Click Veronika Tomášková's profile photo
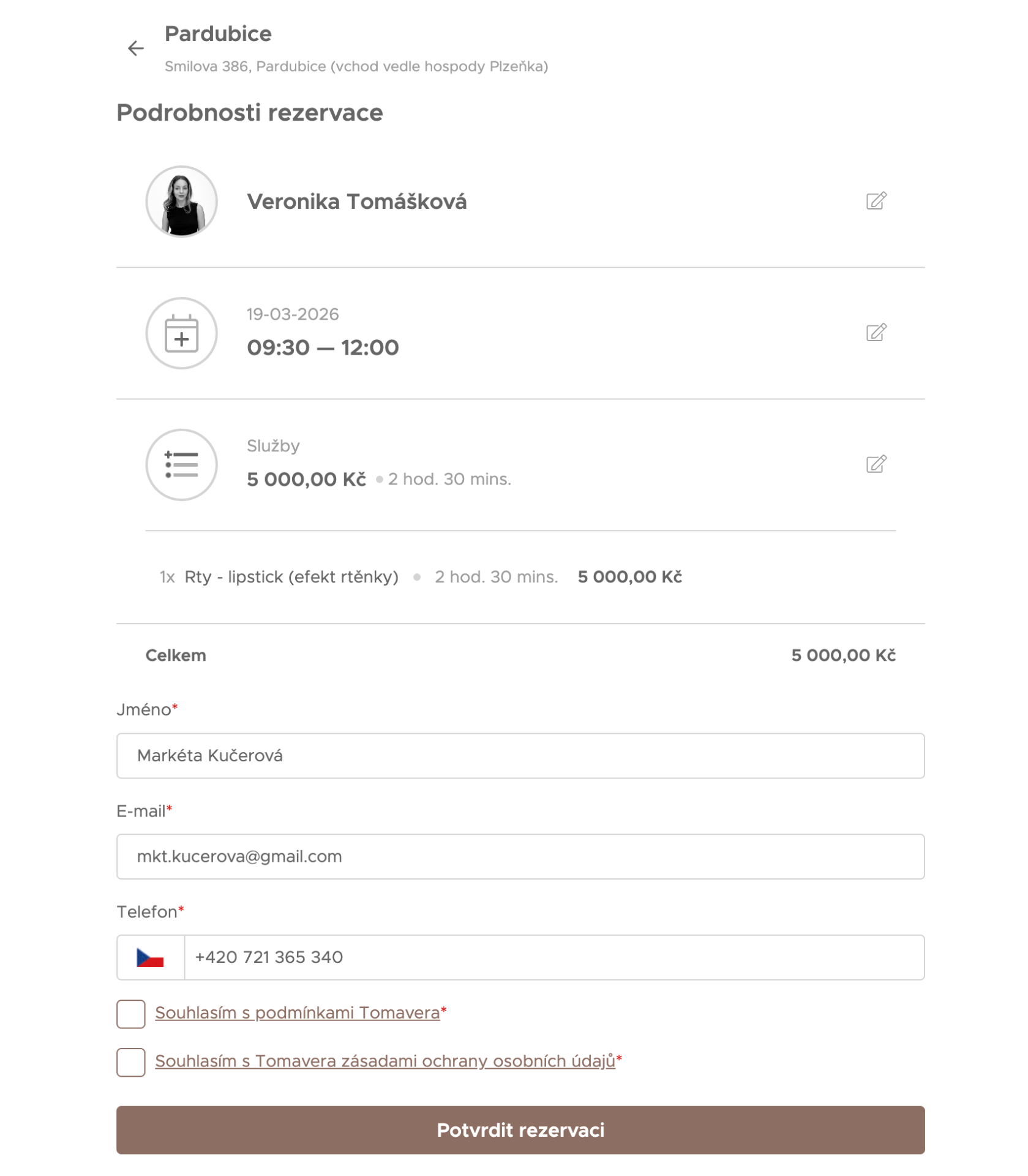The width and height of the screenshot is (1028, 1176). pyautogui.click(x=181, y=202)
